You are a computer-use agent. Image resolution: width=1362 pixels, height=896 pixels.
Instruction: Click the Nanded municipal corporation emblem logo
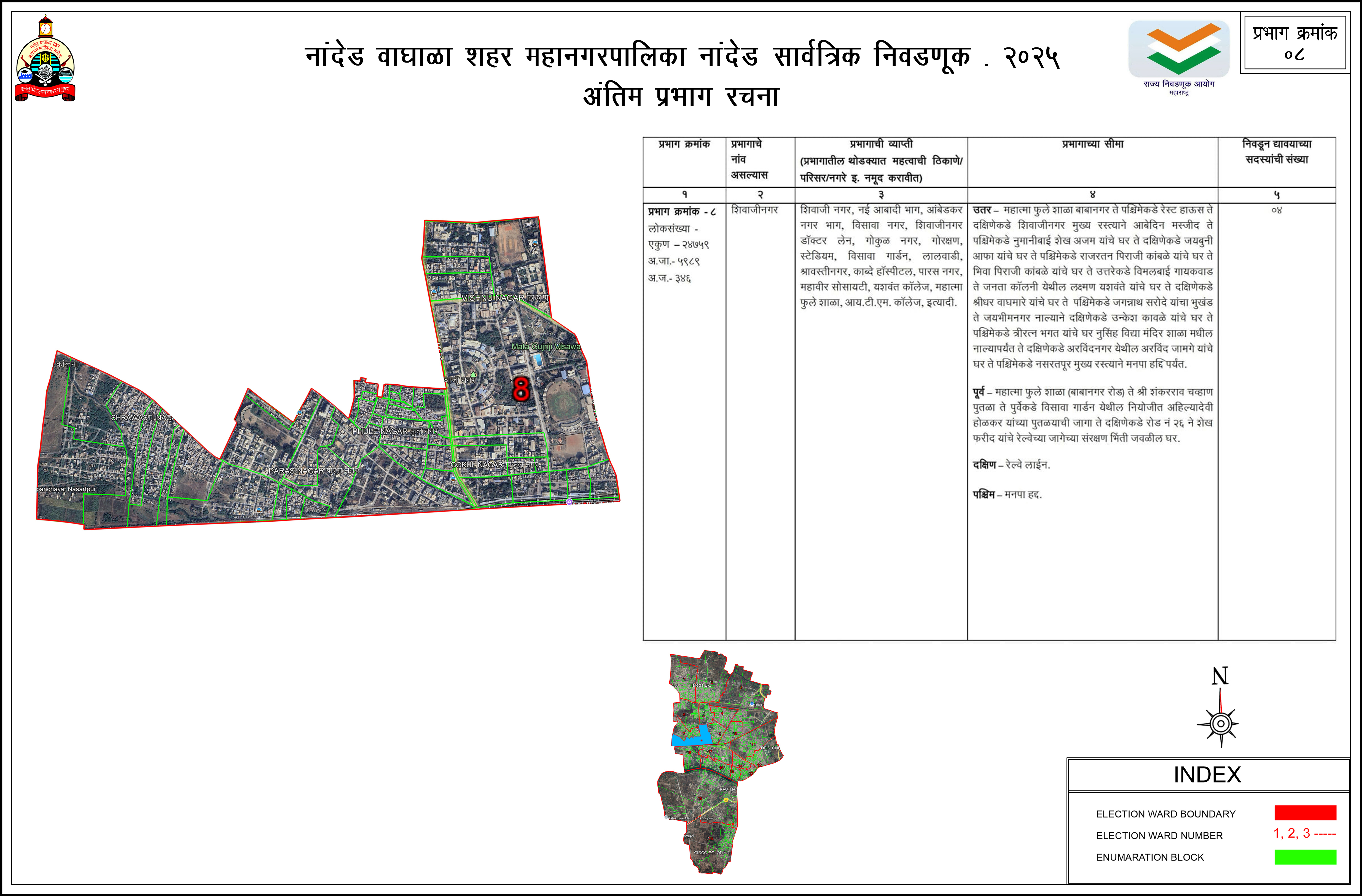[45, 60]
